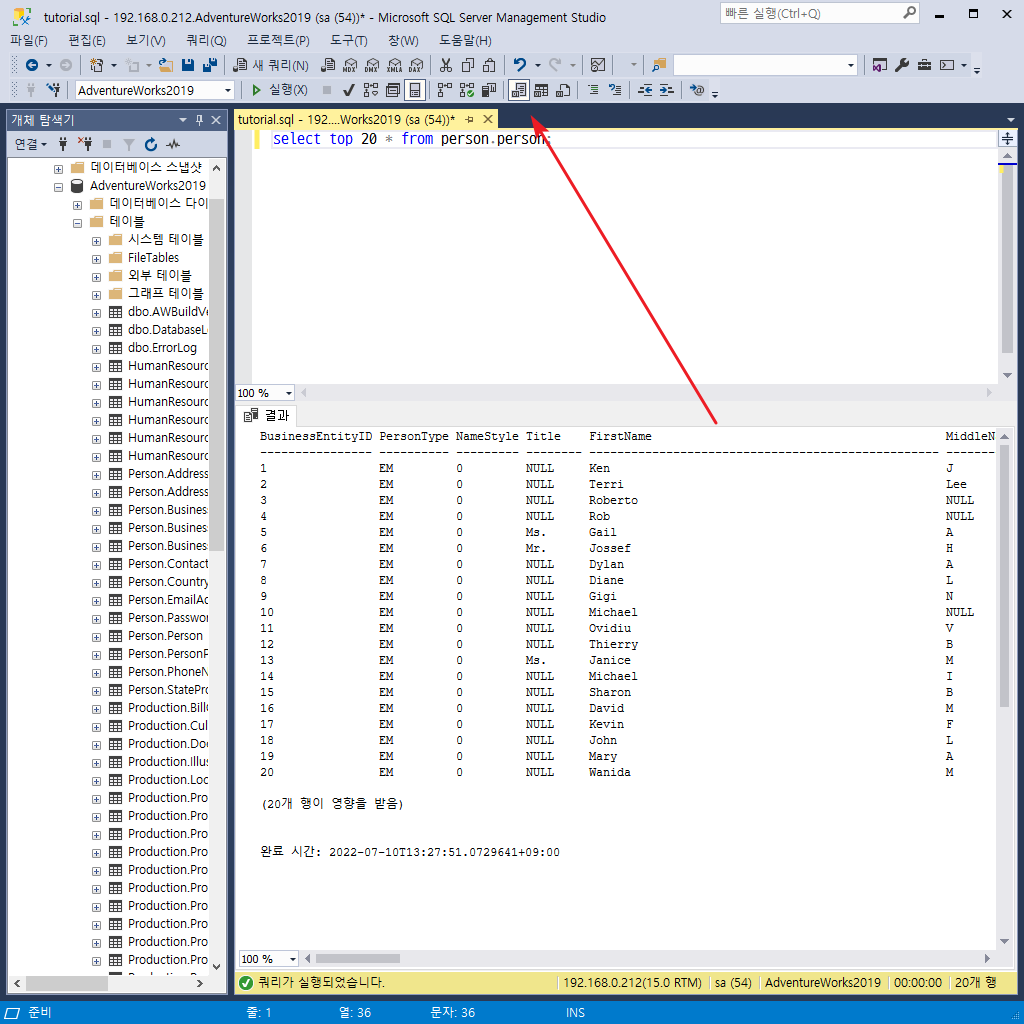The height and width of the screenshot is (1024, 1024).
Task: Run the query with 실행(X)
Action: coord(279,90)
